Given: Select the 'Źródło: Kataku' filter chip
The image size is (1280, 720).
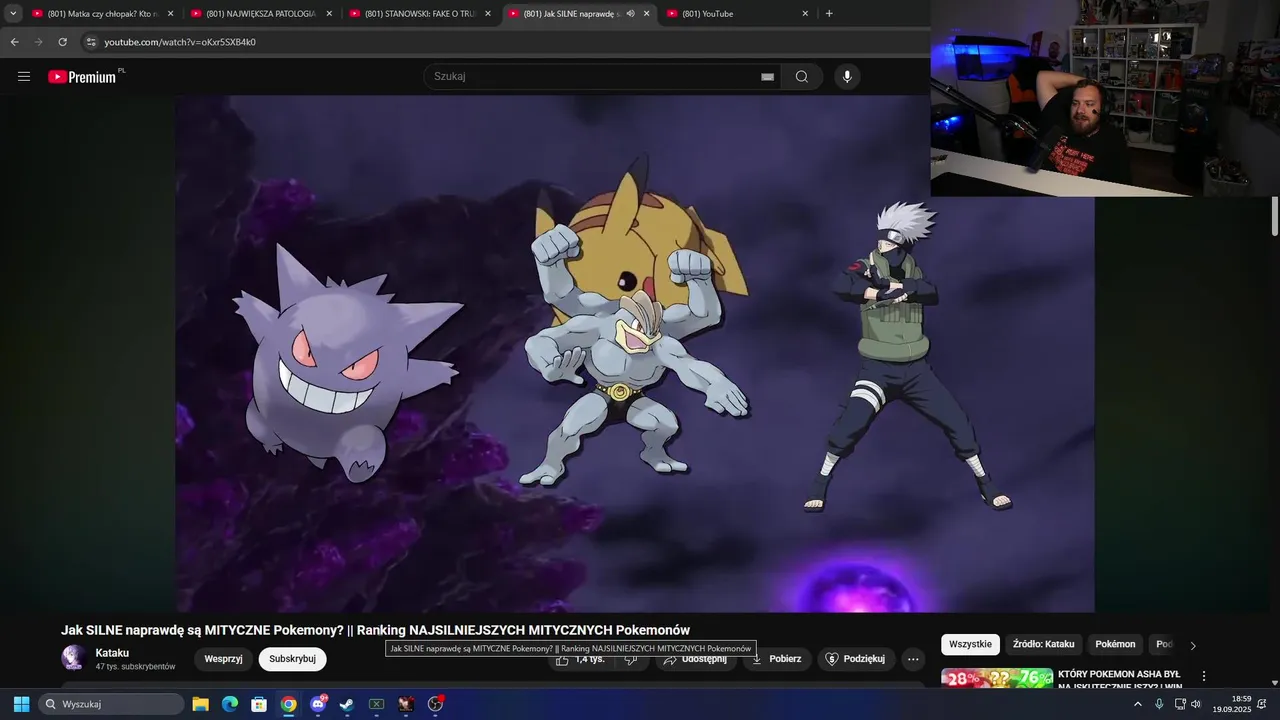Looking at the screenshot, I should click(x=1043, y=645).
